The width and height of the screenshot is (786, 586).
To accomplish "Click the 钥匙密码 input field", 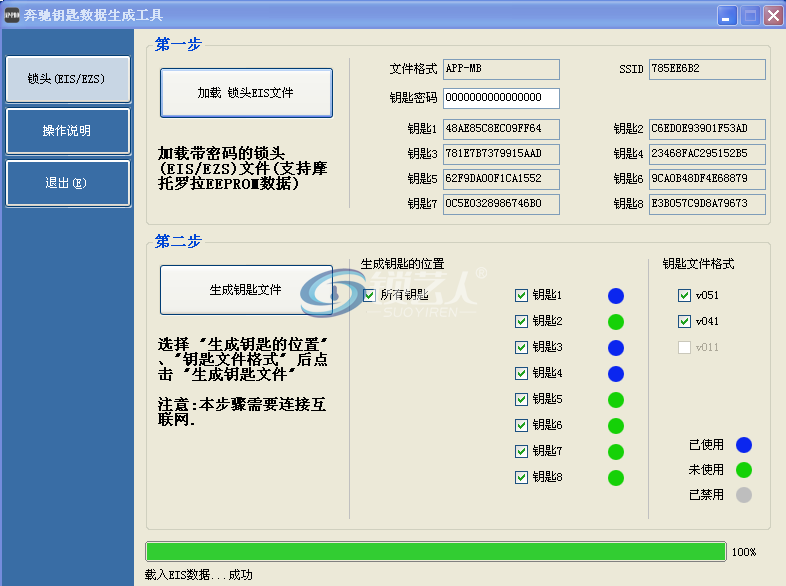I will click(x=501, y=98).
